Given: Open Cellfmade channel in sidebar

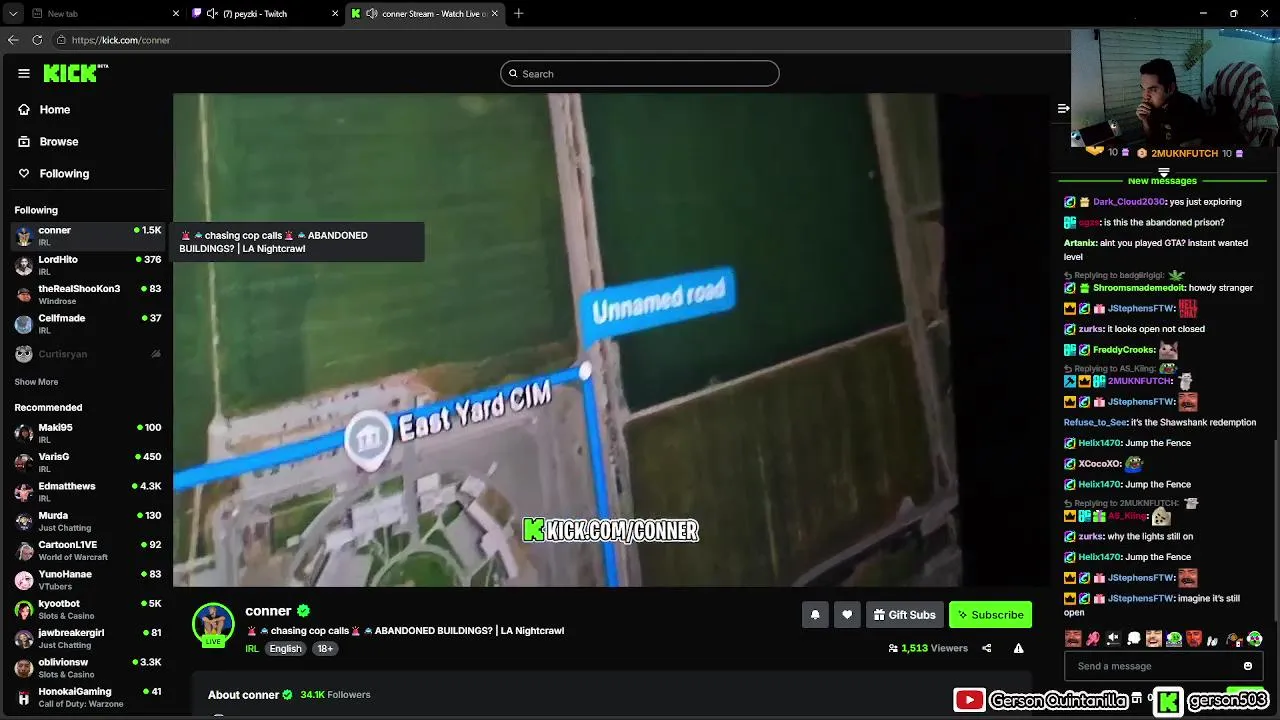Looking at the screenshot, I should (x=88, y=323).
